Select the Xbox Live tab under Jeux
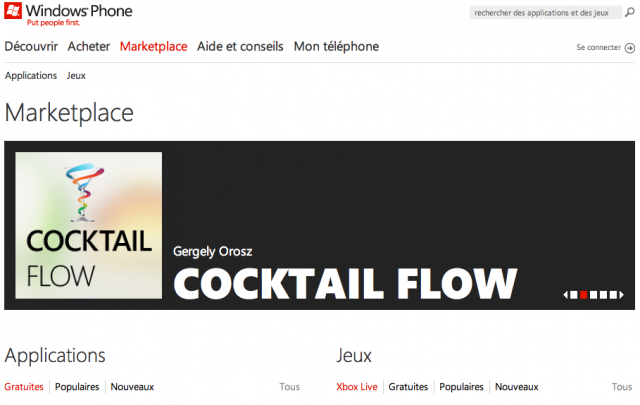 click(x=357, y=387)
